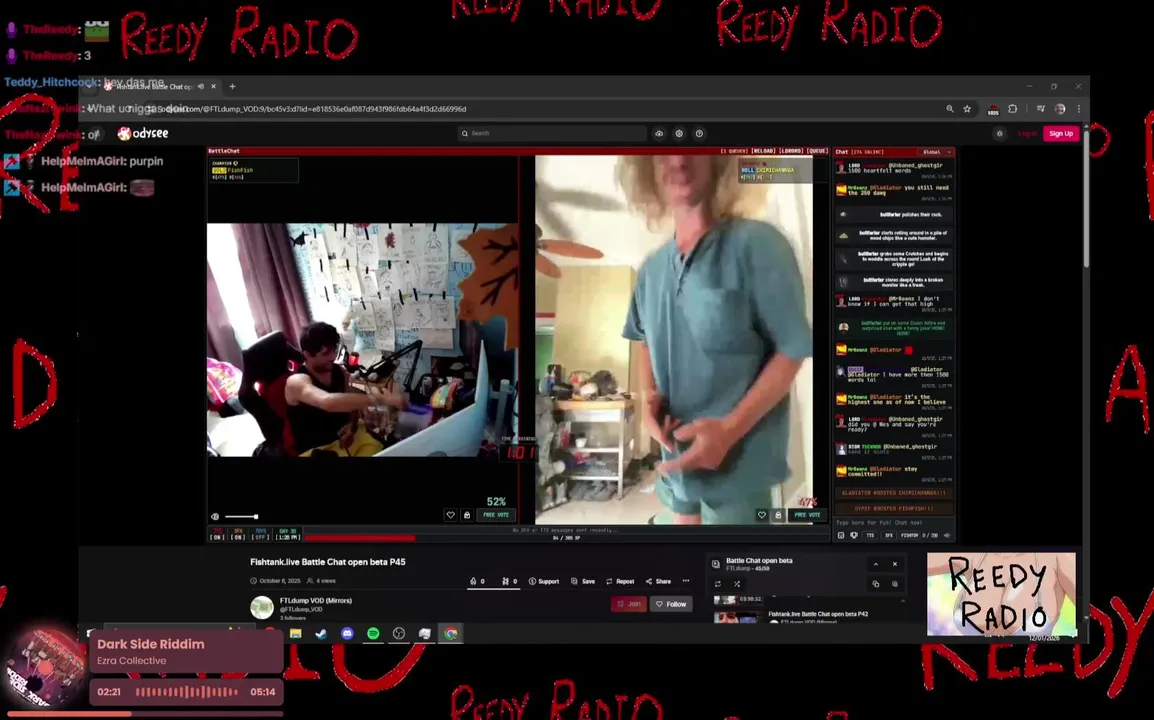Join the FTLdump VOD channel
1154x720 pixels.
(x=629, y=604)
